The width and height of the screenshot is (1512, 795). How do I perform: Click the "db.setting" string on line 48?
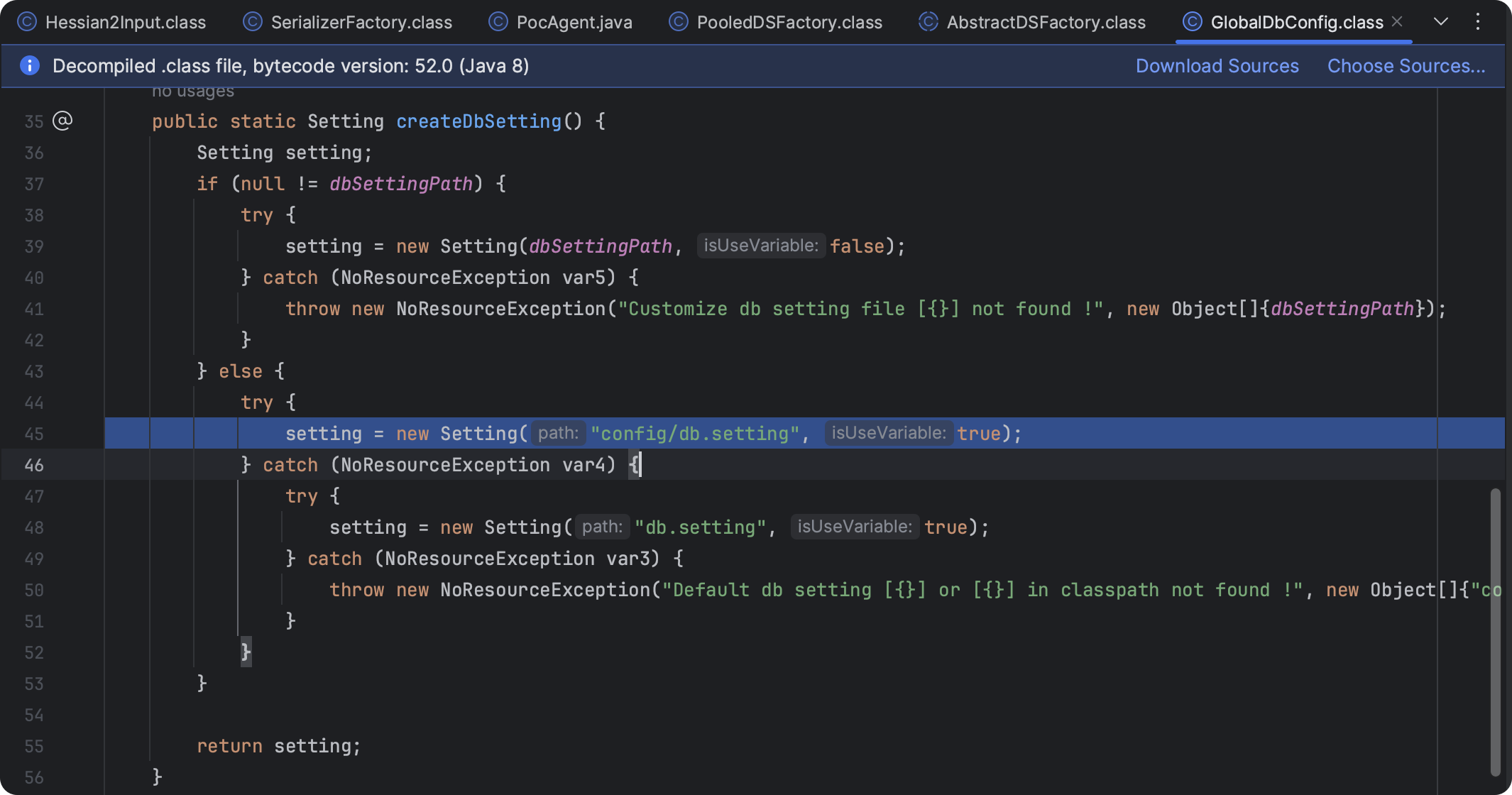(701, 527)
